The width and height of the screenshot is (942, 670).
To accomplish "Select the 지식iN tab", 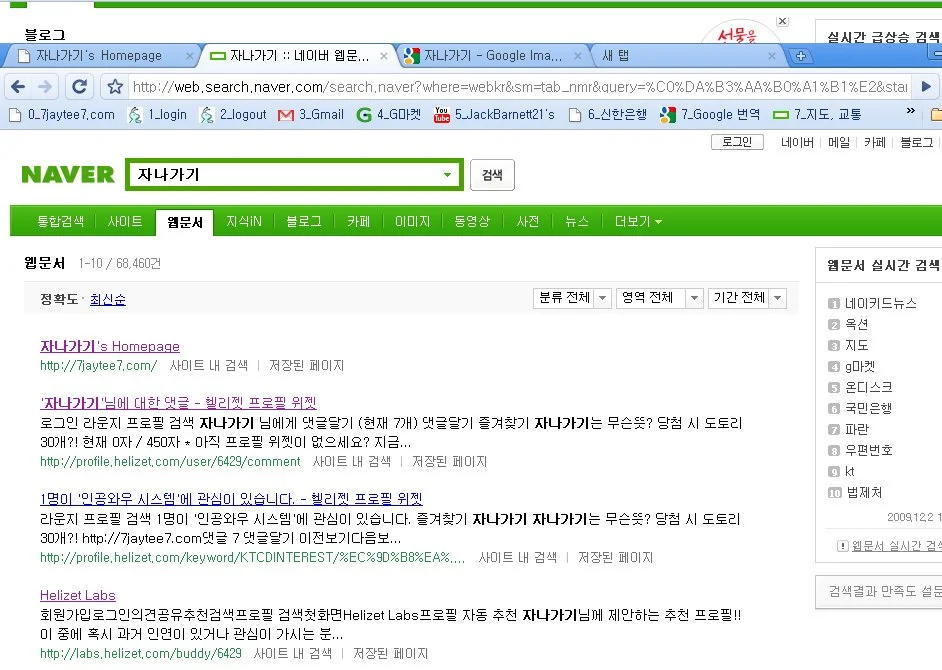I will [x=244, y=222].
